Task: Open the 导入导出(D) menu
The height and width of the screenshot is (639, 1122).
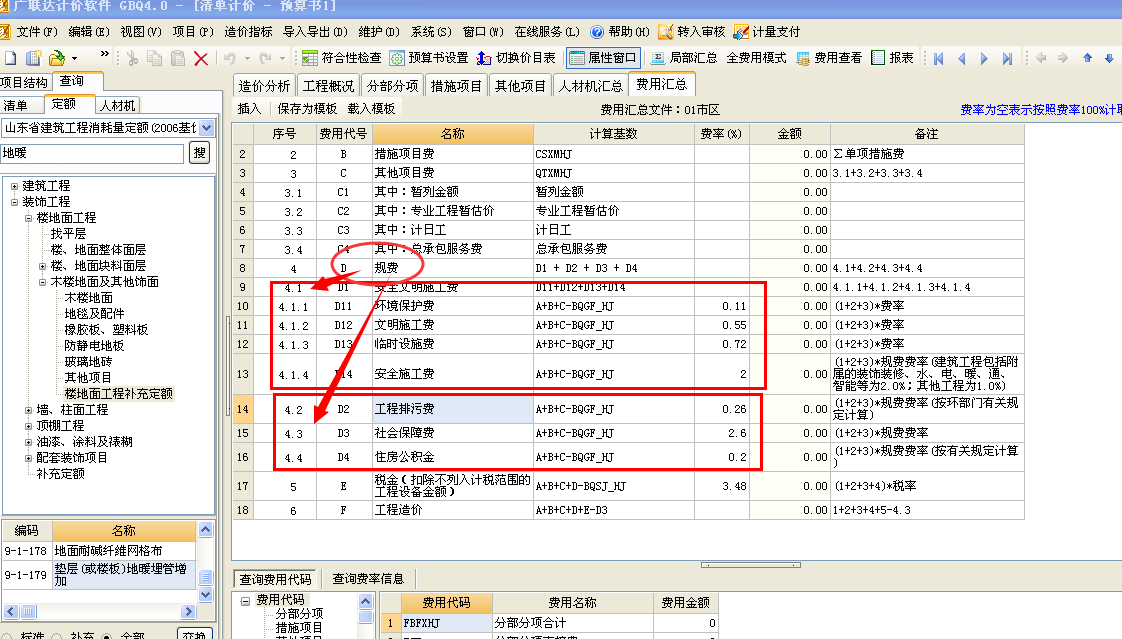Action: tap(315, 31)
